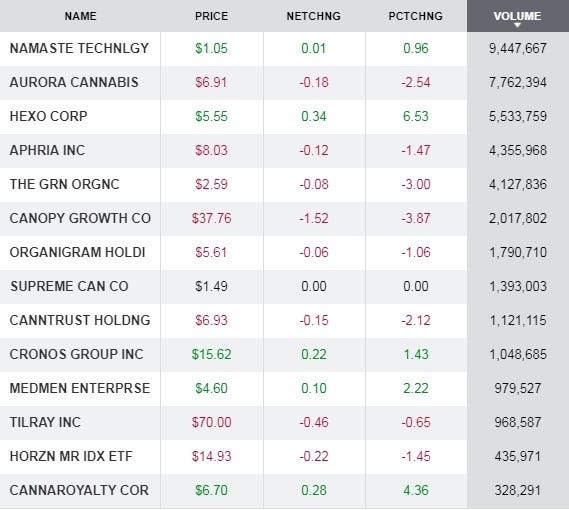Viewport: 569px width, 510px height.
Task: Select HORZN MR IDX ETF name
Action: point(71,456)
